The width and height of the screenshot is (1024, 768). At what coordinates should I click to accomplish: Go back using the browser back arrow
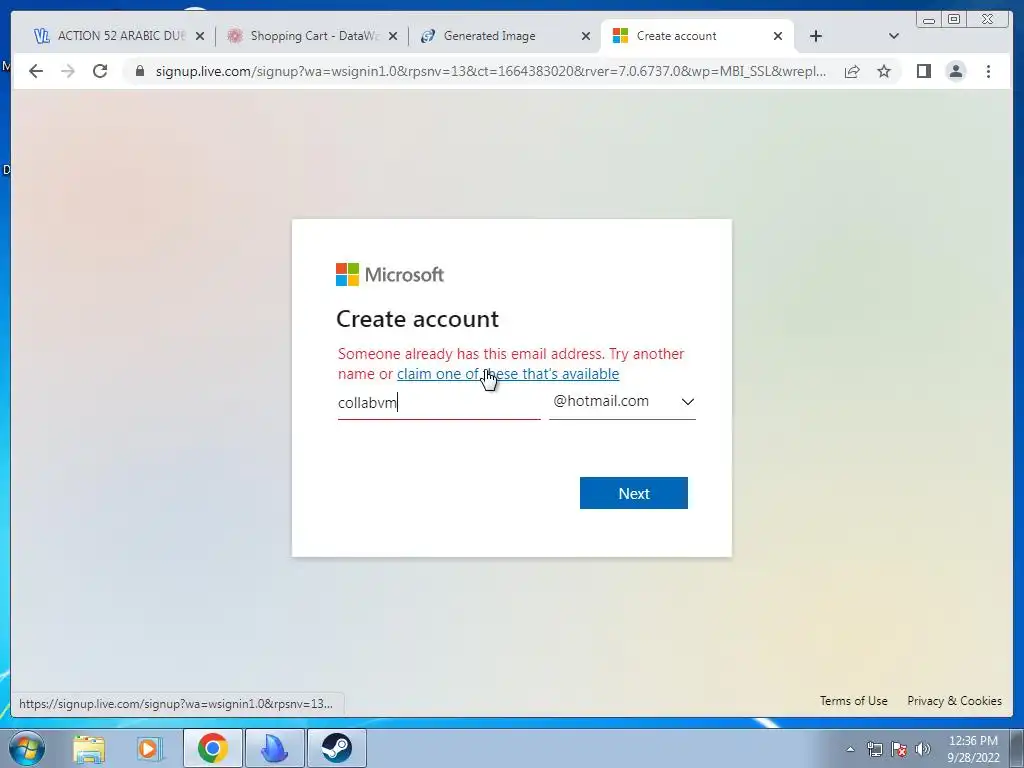tap(36, 71)
